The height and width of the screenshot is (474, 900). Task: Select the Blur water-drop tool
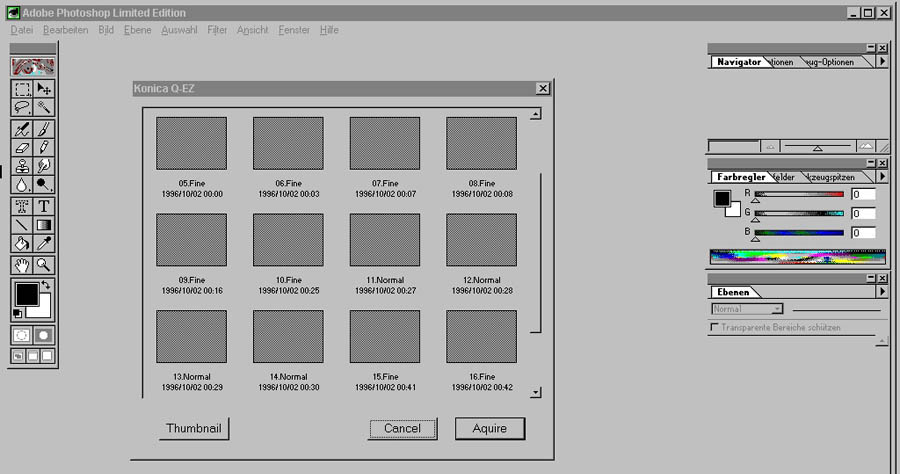click(22, 184)
